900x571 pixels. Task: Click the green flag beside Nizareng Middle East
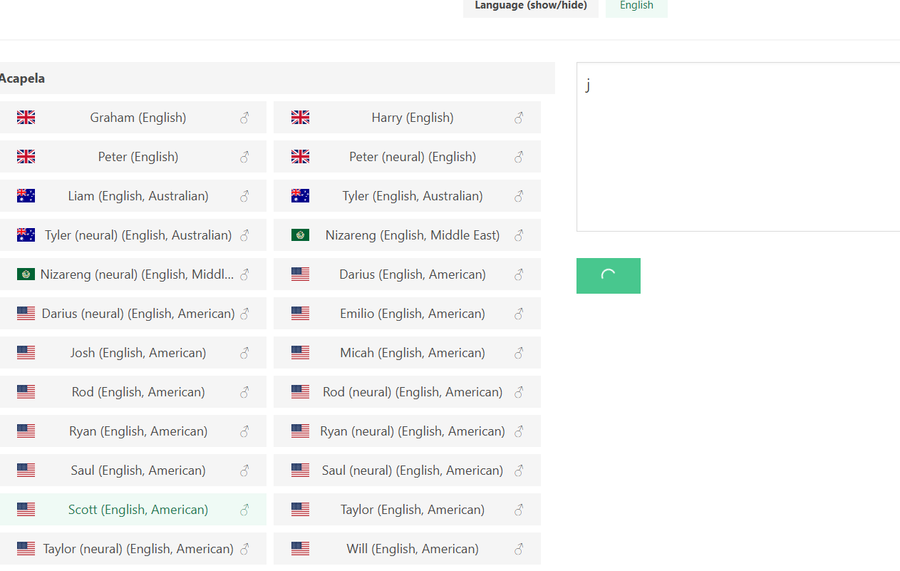300,235
